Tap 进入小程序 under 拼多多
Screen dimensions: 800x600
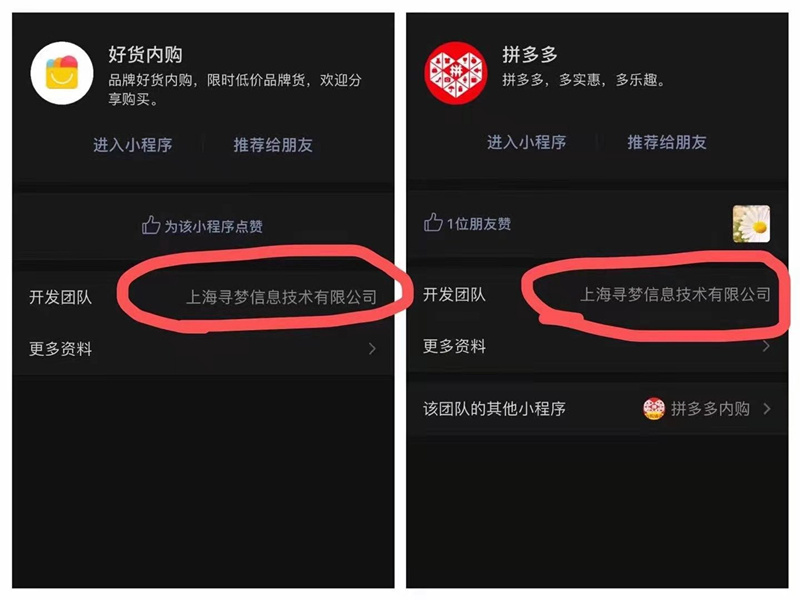pyautogui.click(x=527, y=142)
